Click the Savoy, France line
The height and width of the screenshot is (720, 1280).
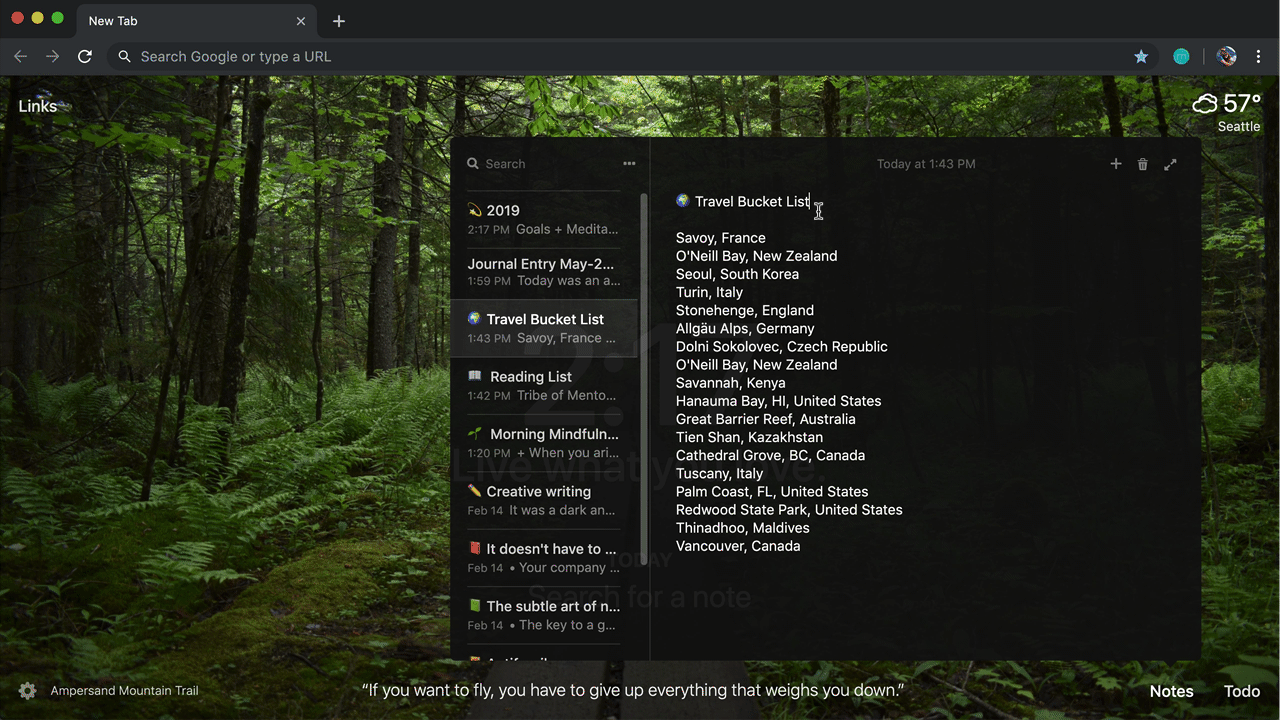720,238
